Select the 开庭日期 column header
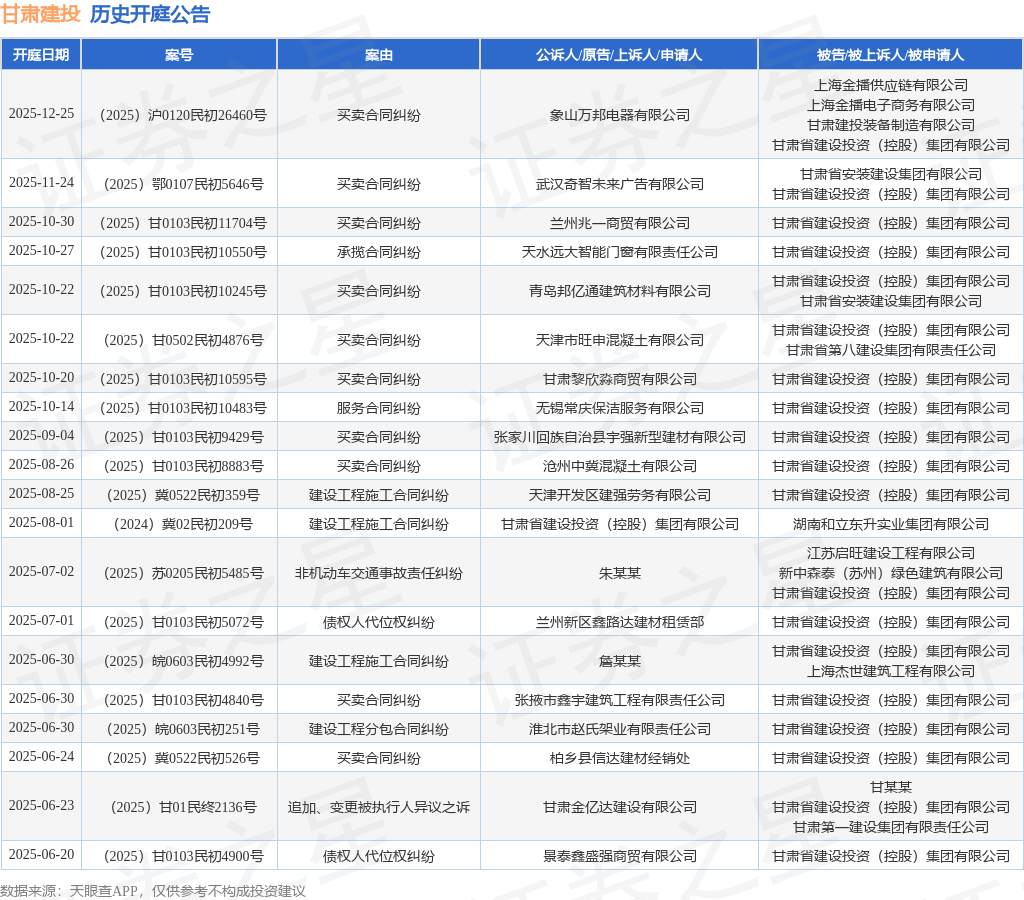This screenshot has height=900, width=1024. tap(41, 55)
